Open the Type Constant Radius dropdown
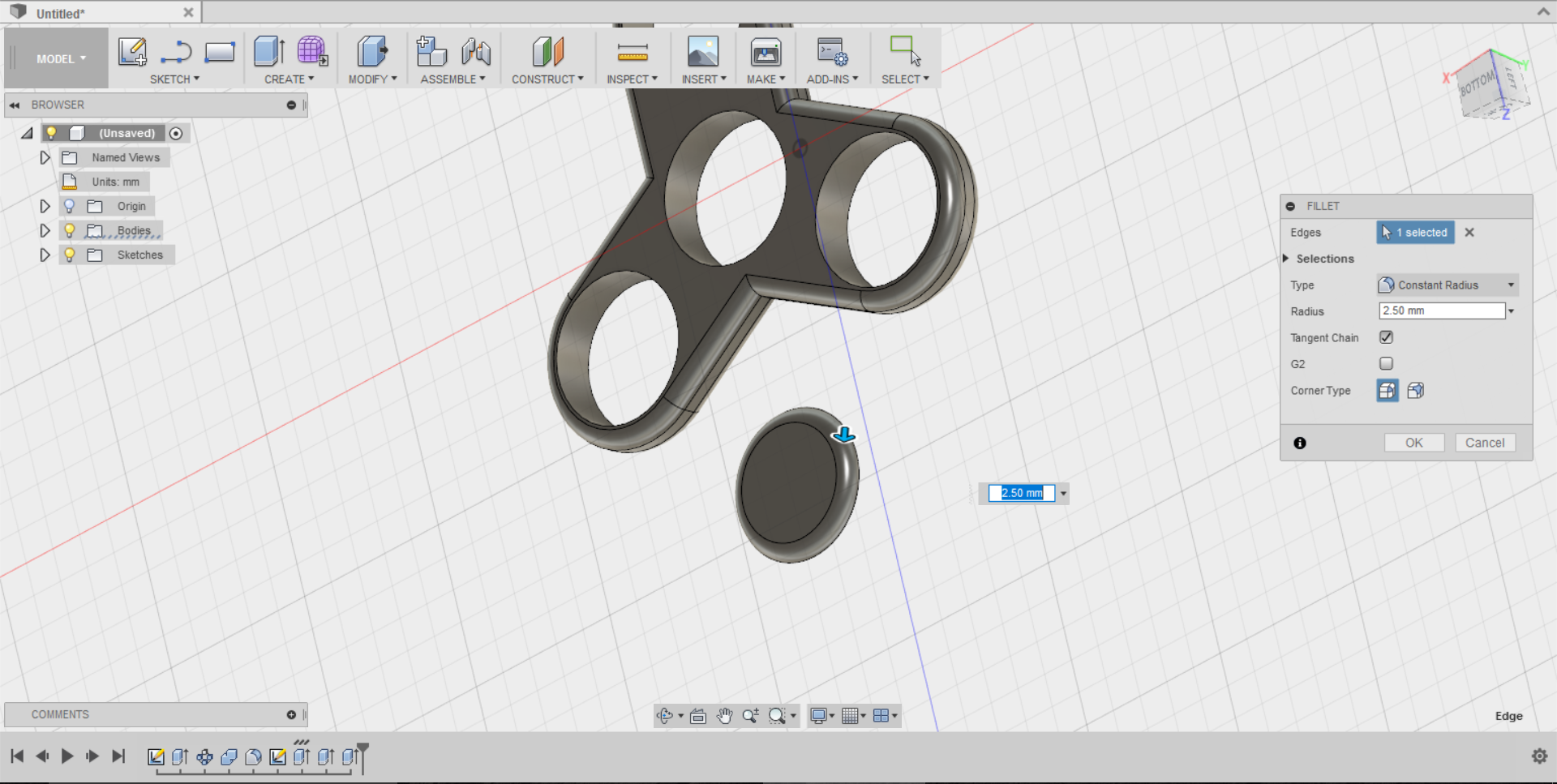Viewport: 1557px width, 784px height. [1448, 285]
